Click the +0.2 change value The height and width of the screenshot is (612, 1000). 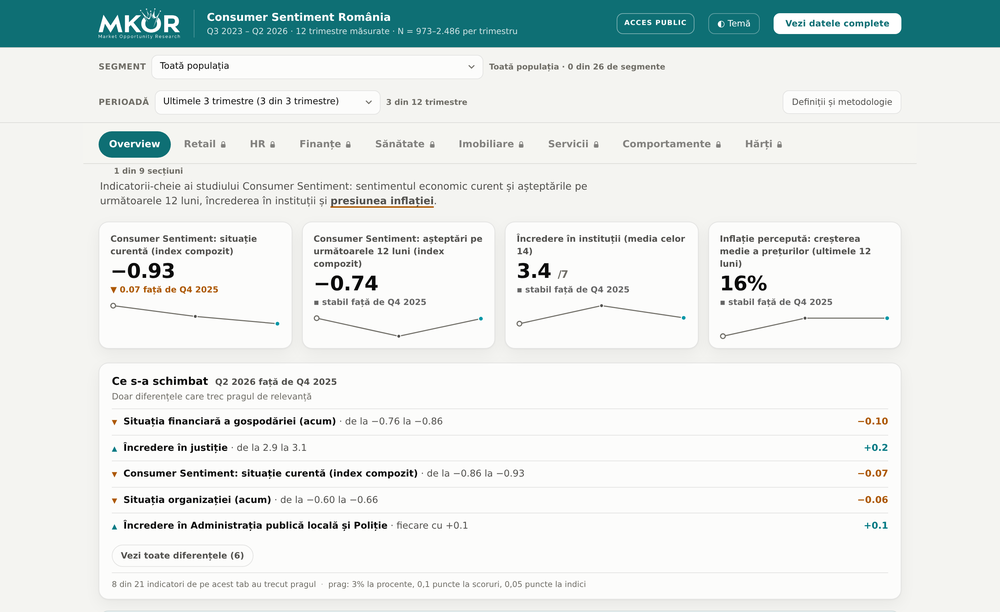pyautogui.click(x=876, y=448)
